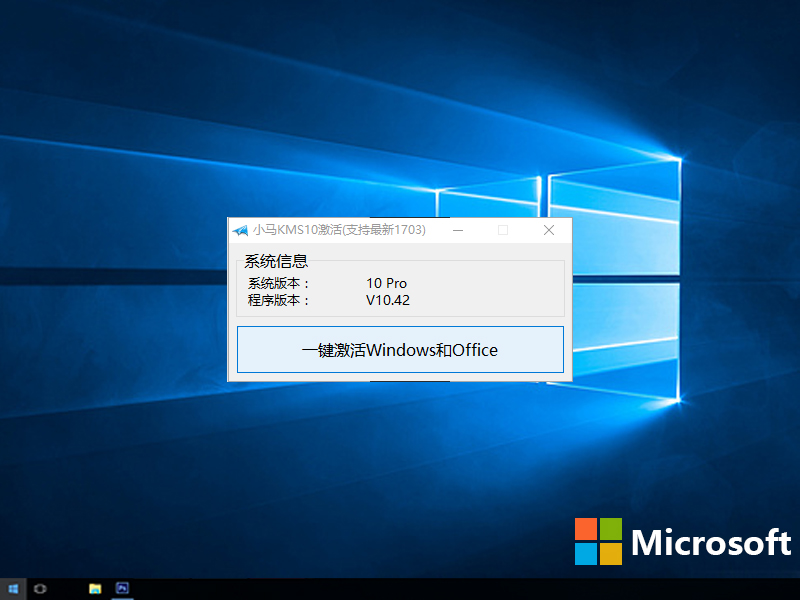800x600 pixels.
Task: Click the 系统信息 group heading
Action: (276, 261)
